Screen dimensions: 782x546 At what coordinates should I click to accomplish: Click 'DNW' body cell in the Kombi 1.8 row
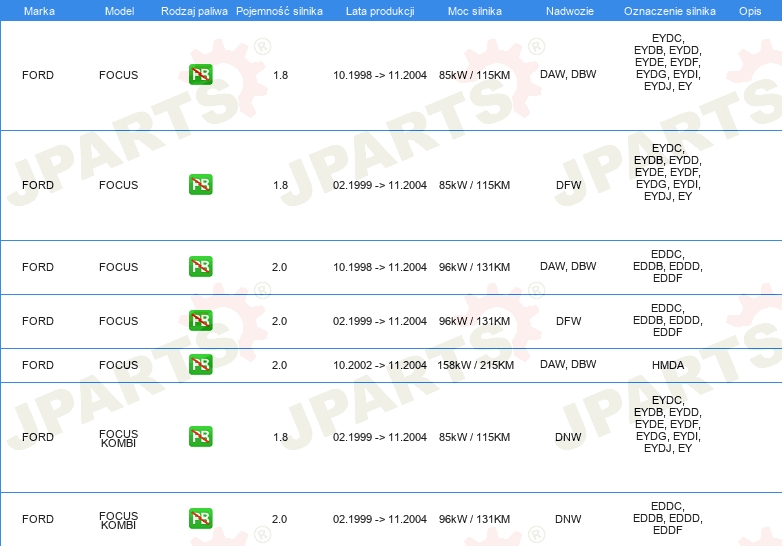568,437
